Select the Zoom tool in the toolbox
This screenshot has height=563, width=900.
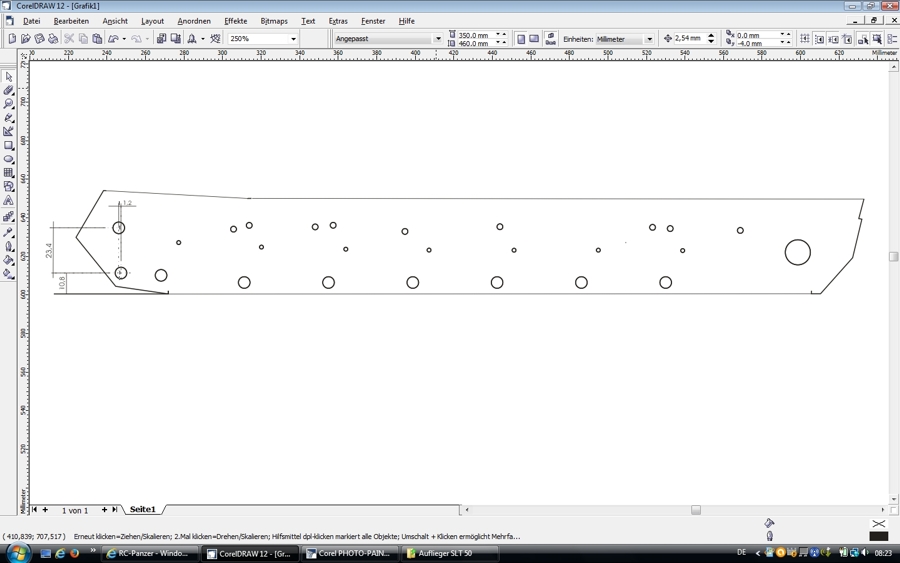coord(9,104)
